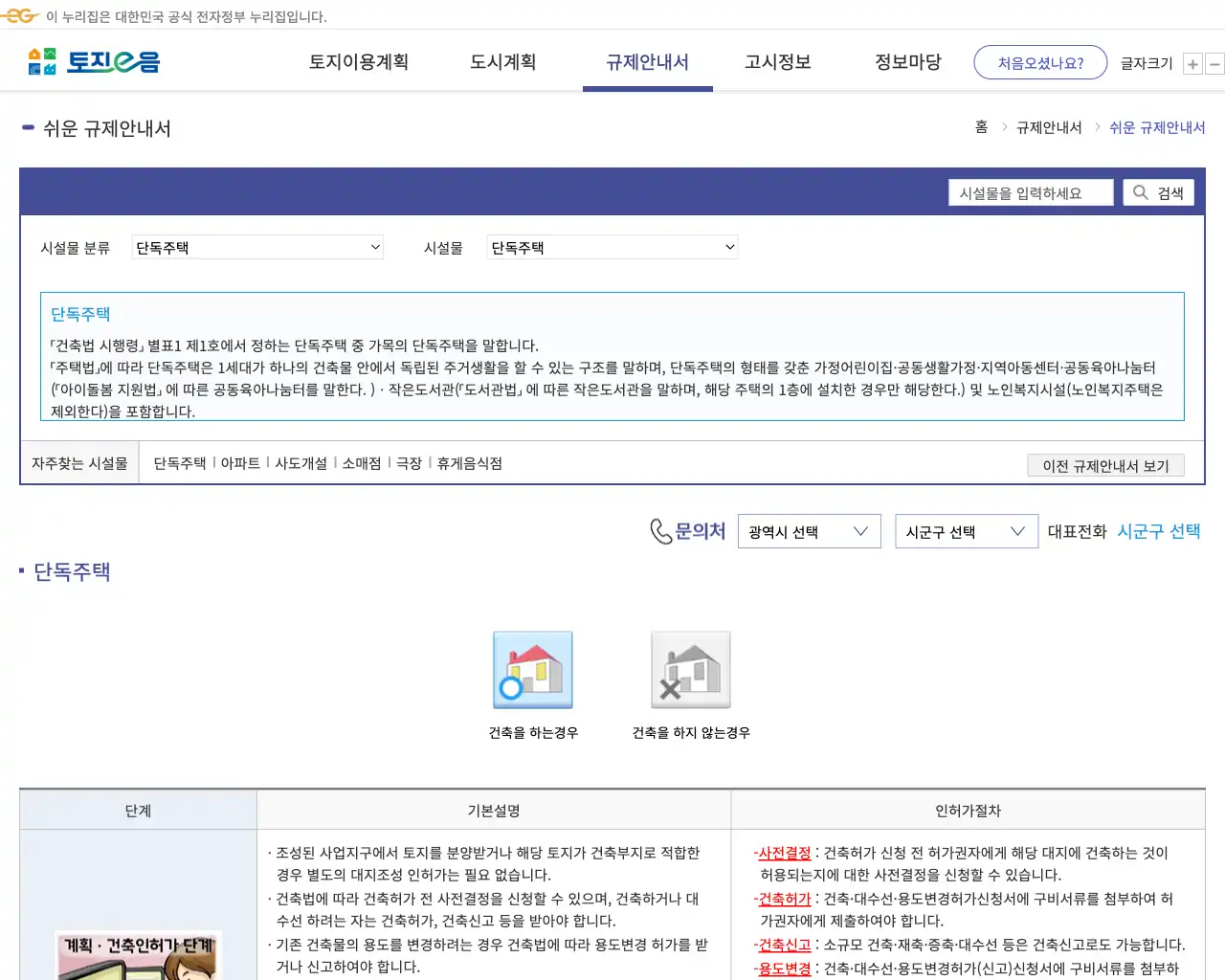Click the search magnifier icon
Image resolution: width=1225 pixels, height=980 pixels.
tap(1140, 191)
